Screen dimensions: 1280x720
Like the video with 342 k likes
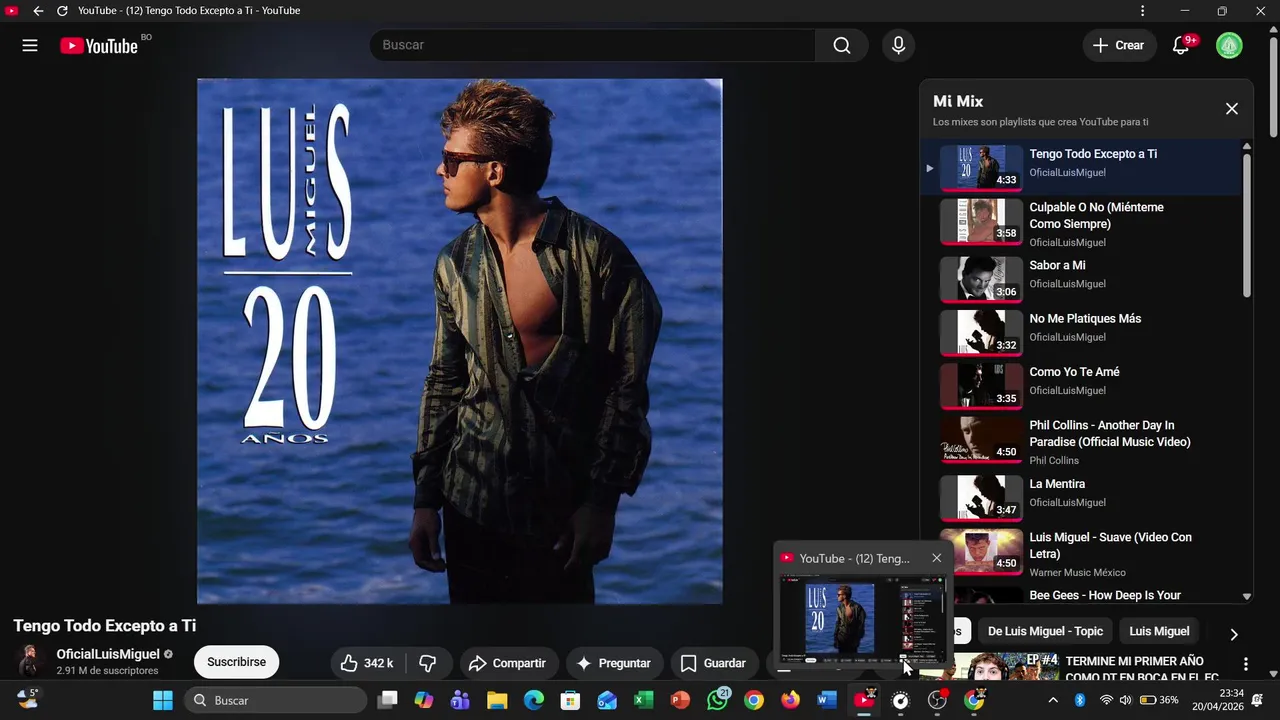[366, 663]
